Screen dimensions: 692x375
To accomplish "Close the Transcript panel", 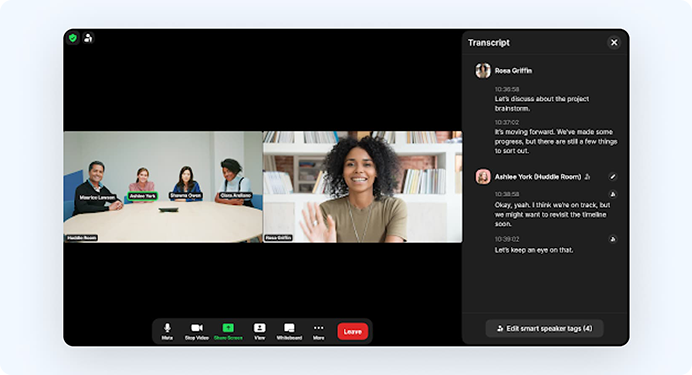I will (614, 42).
